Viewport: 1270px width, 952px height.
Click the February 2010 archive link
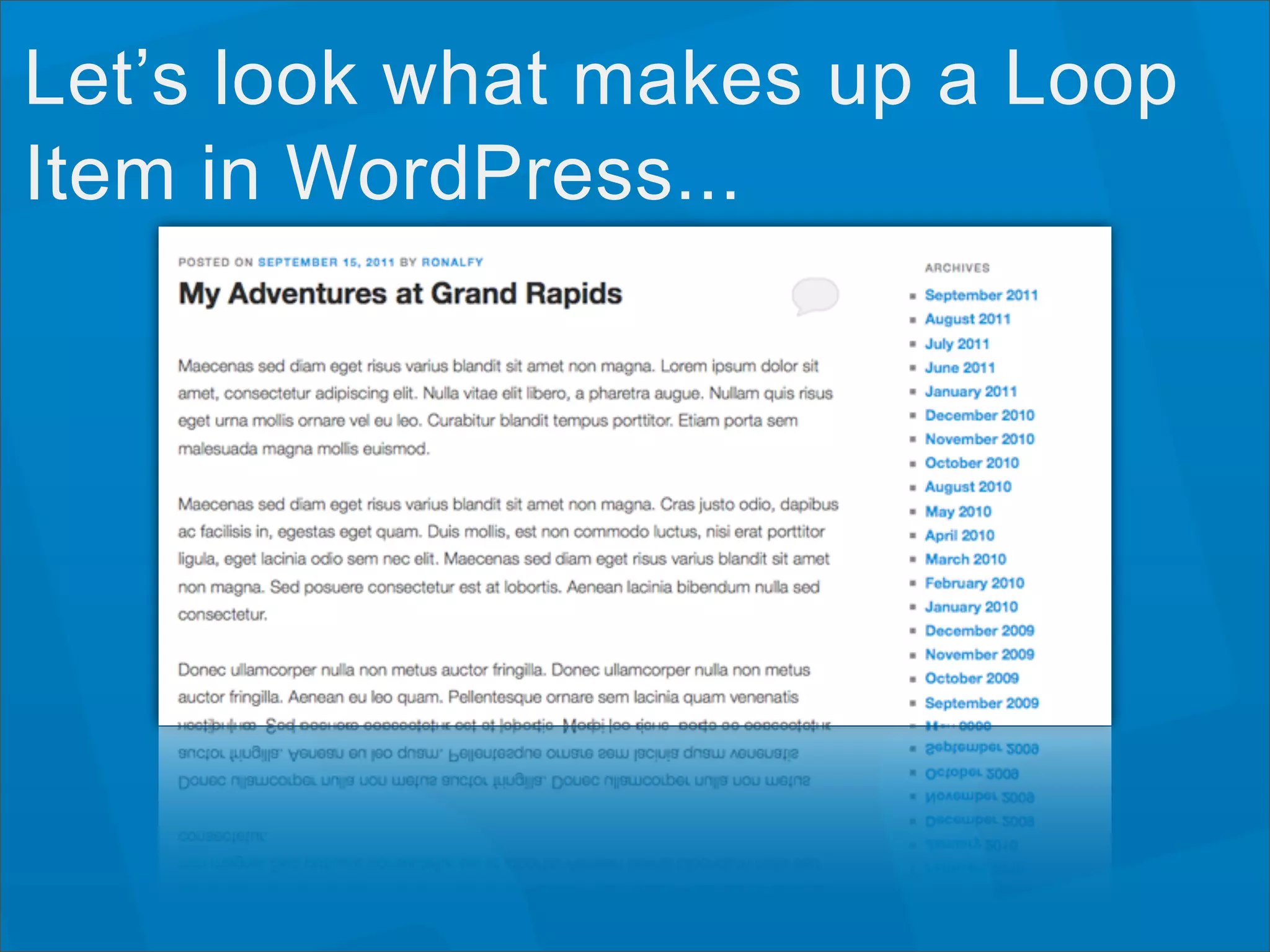[974, 583]
